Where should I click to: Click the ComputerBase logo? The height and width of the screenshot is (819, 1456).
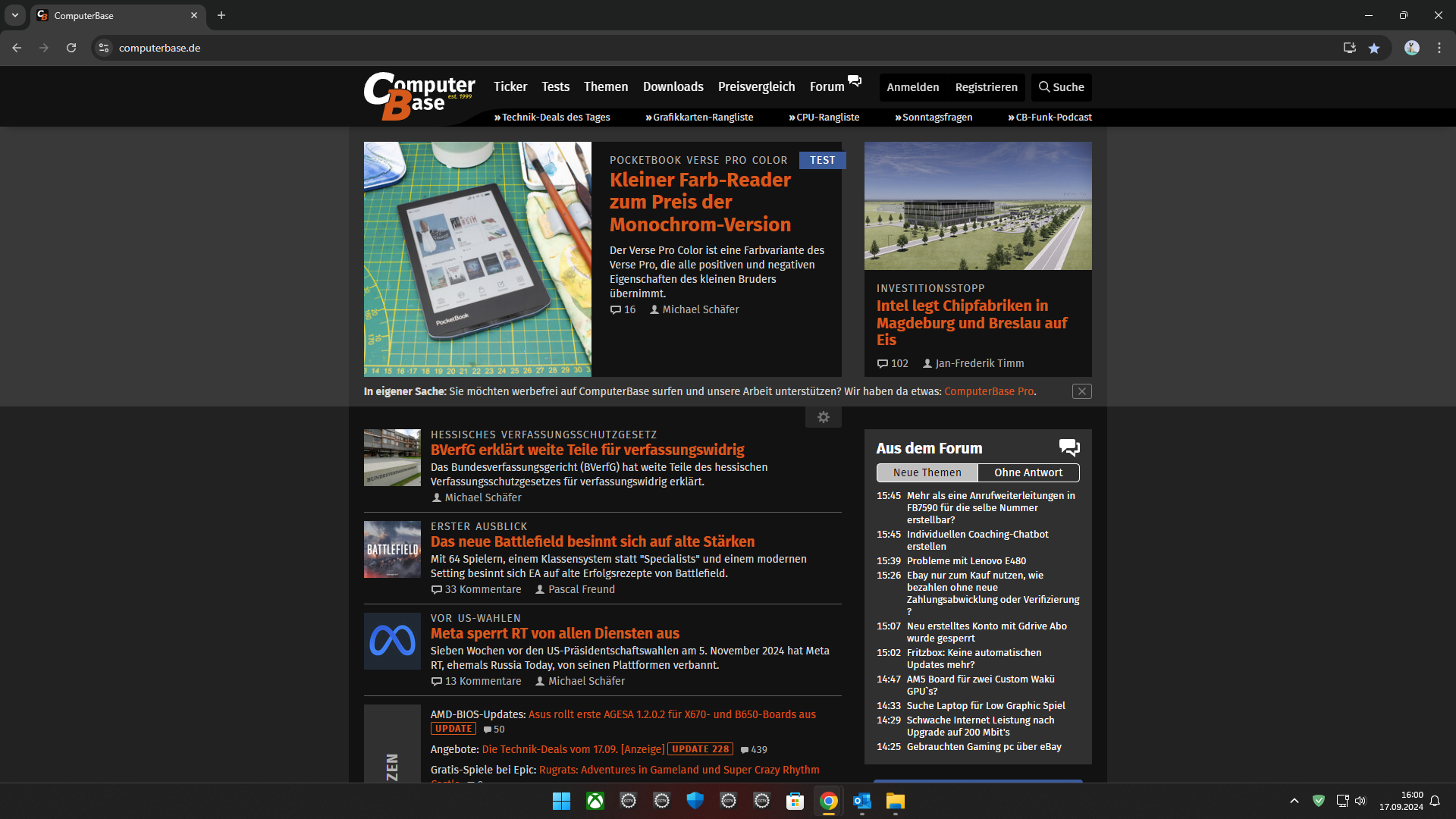coord(419,96)
